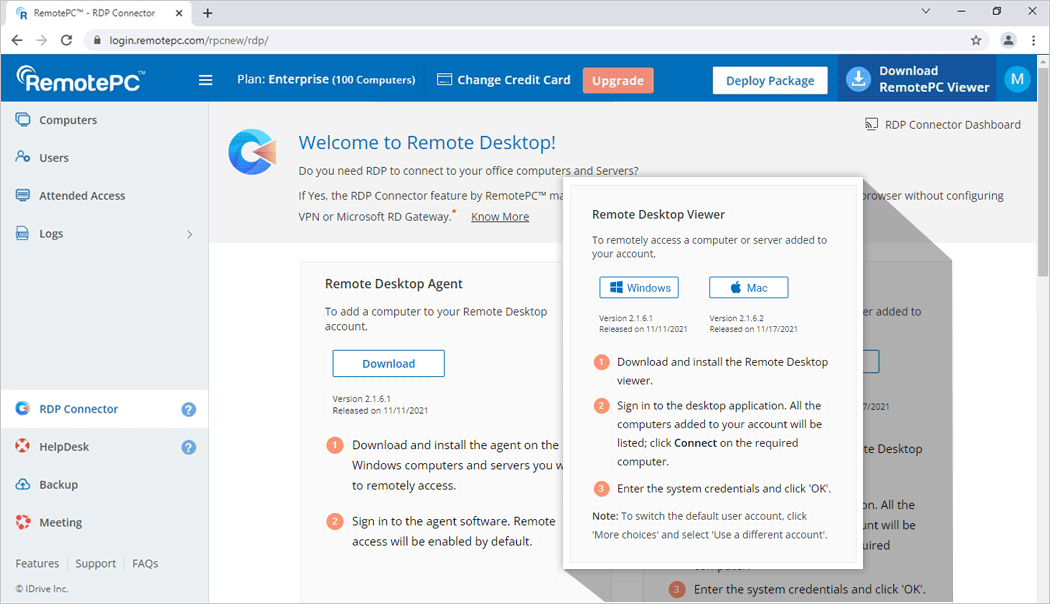Reload the page in browser
The image size is (1050, 604).
[66, 40]
